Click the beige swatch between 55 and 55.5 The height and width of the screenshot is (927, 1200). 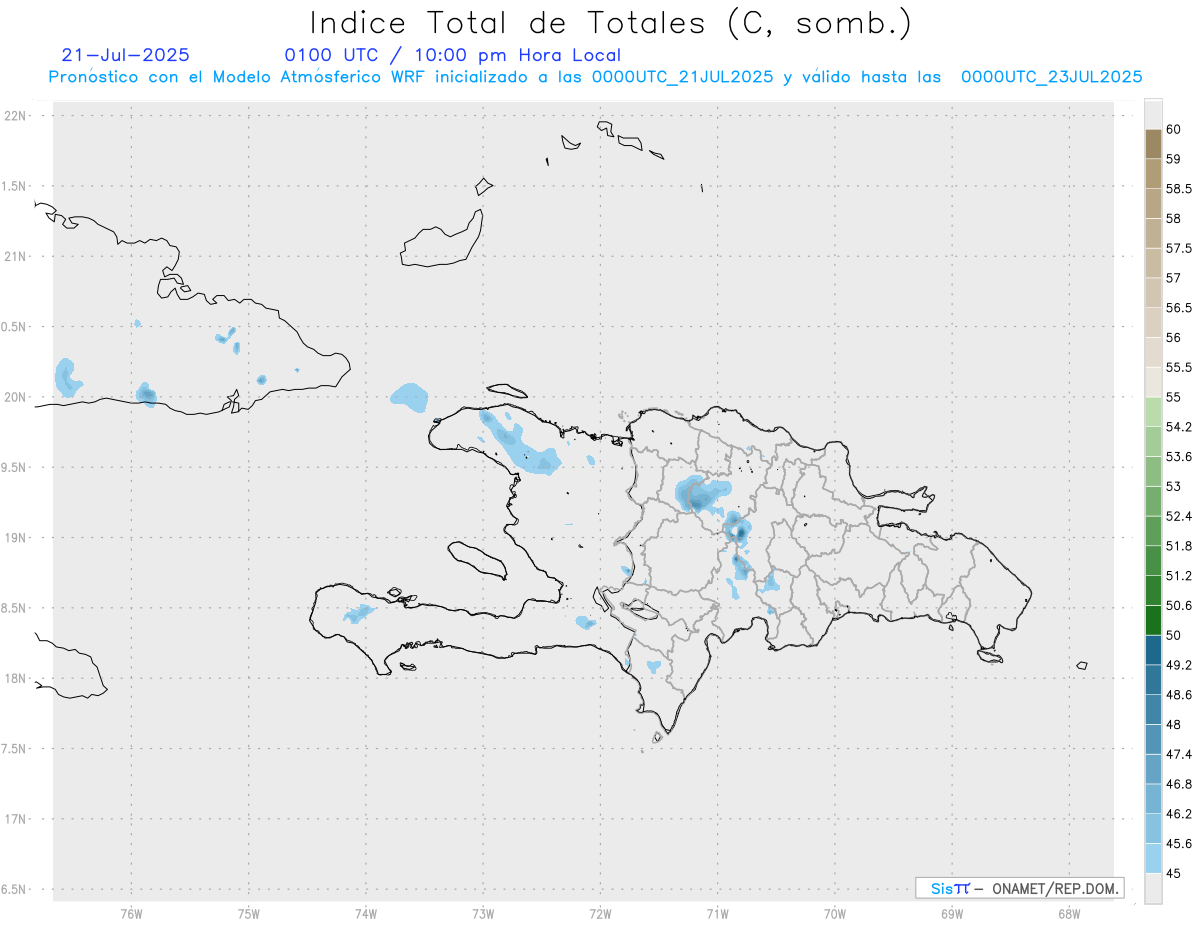click(x=1153, y=382)
